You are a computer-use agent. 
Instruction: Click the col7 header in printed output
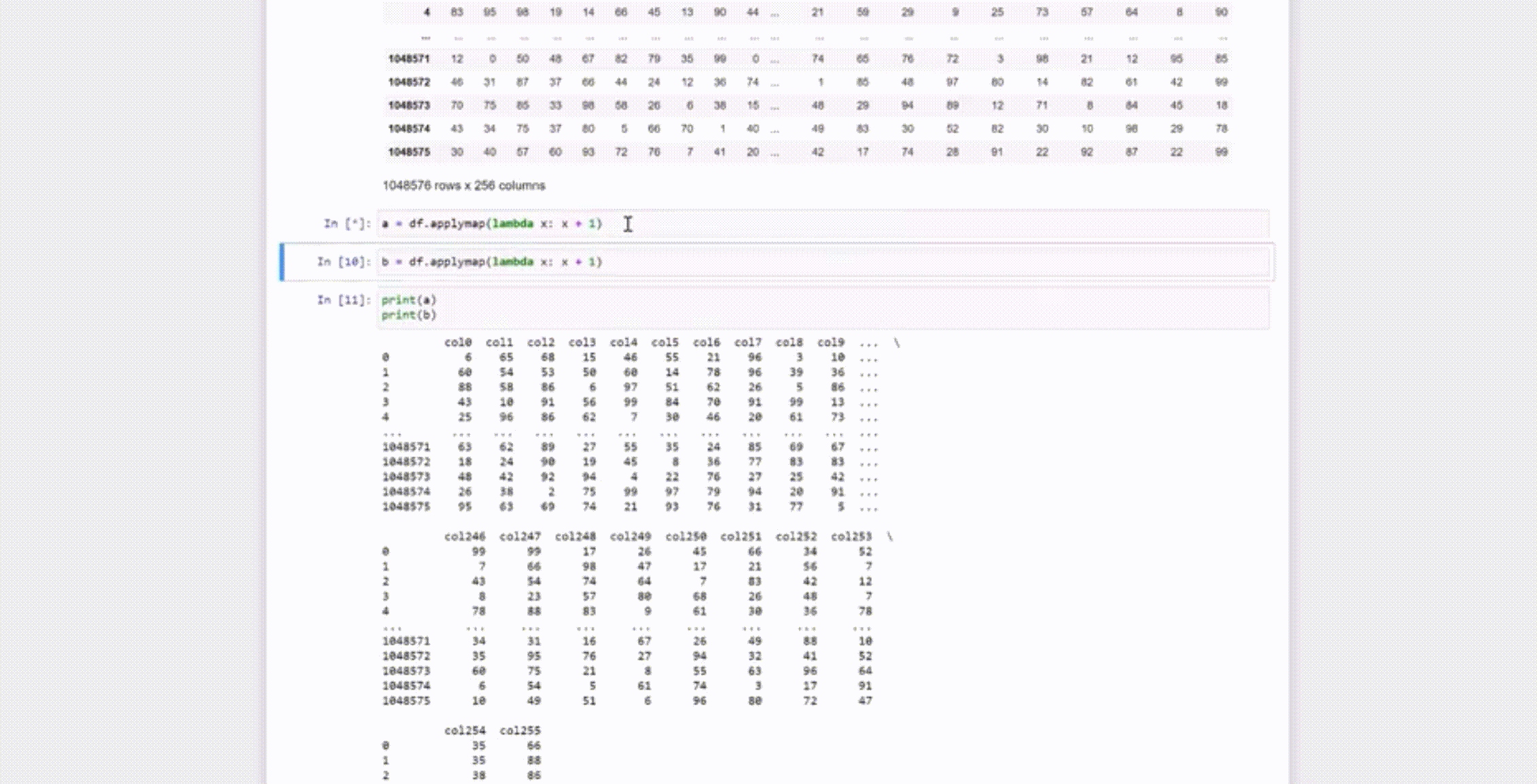click(x=748, y=342)
